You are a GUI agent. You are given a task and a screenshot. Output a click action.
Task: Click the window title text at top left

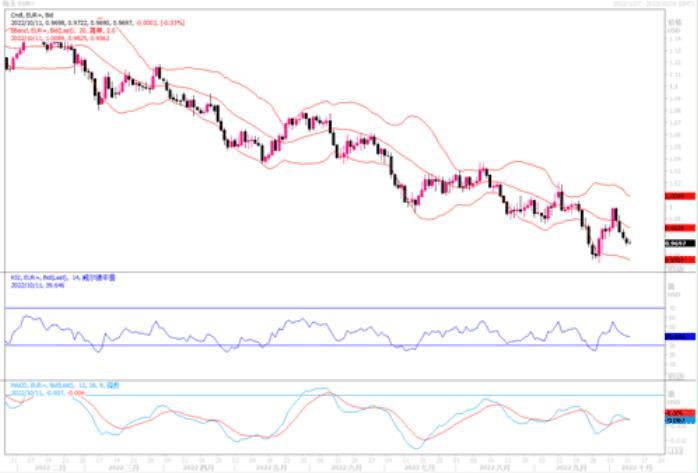(x=14, y=5)
